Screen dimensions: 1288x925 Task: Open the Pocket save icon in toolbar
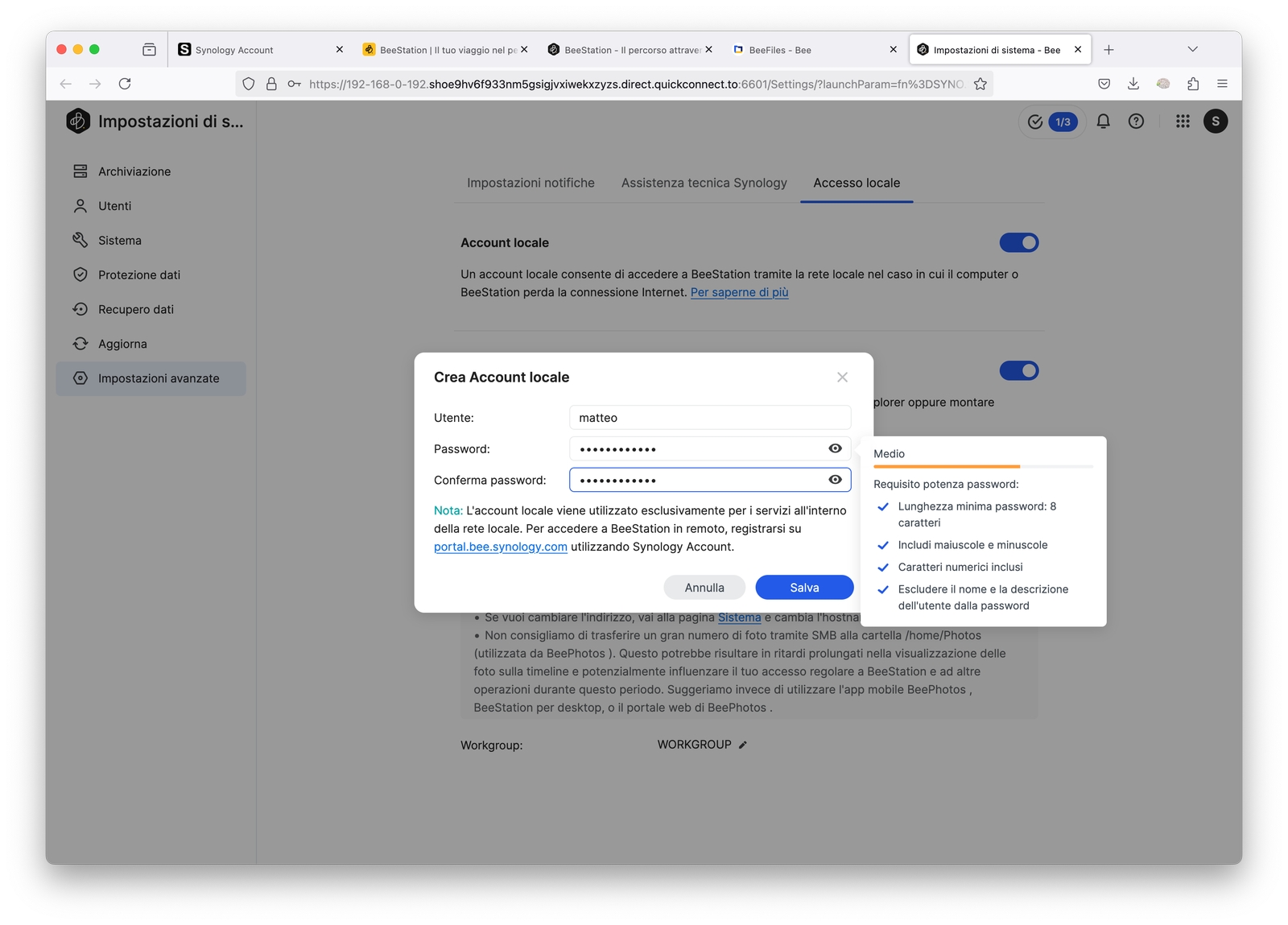tap(1104, 84)
